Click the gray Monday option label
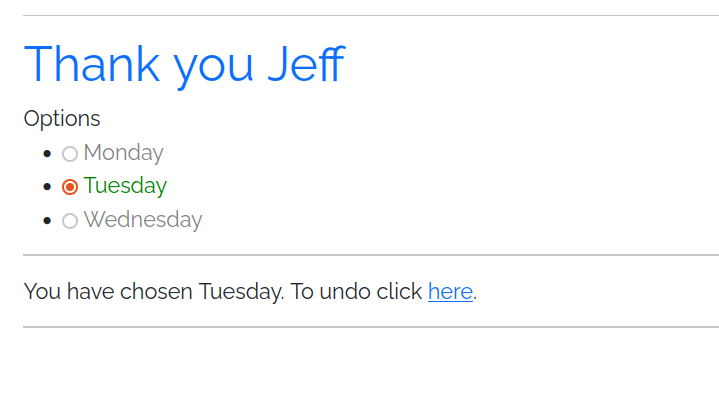 click(123, 153)
